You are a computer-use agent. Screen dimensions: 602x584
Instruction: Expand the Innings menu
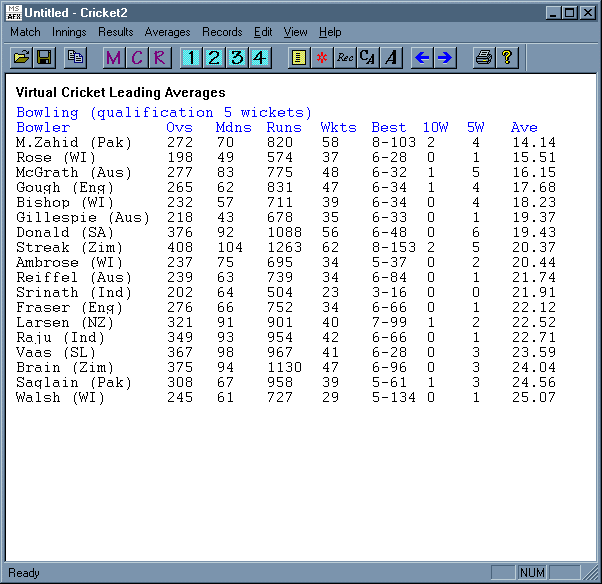(x=69, y=32)
